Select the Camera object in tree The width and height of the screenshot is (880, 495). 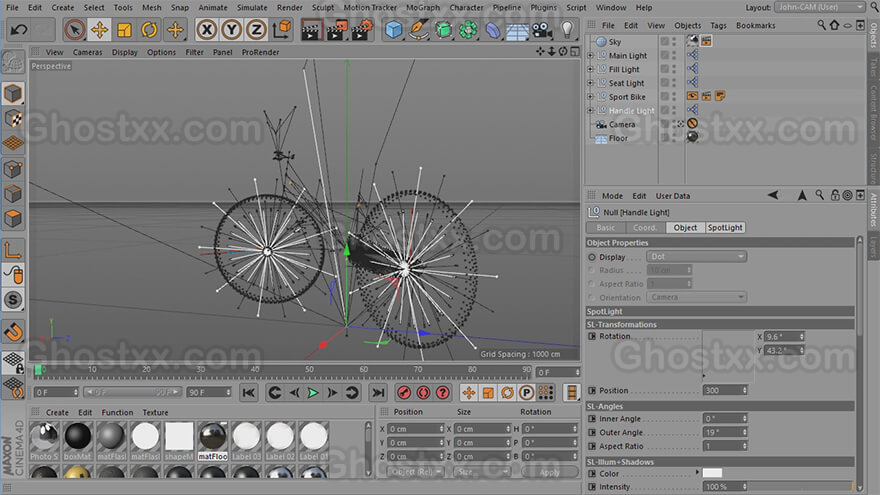tap(622, 125)
